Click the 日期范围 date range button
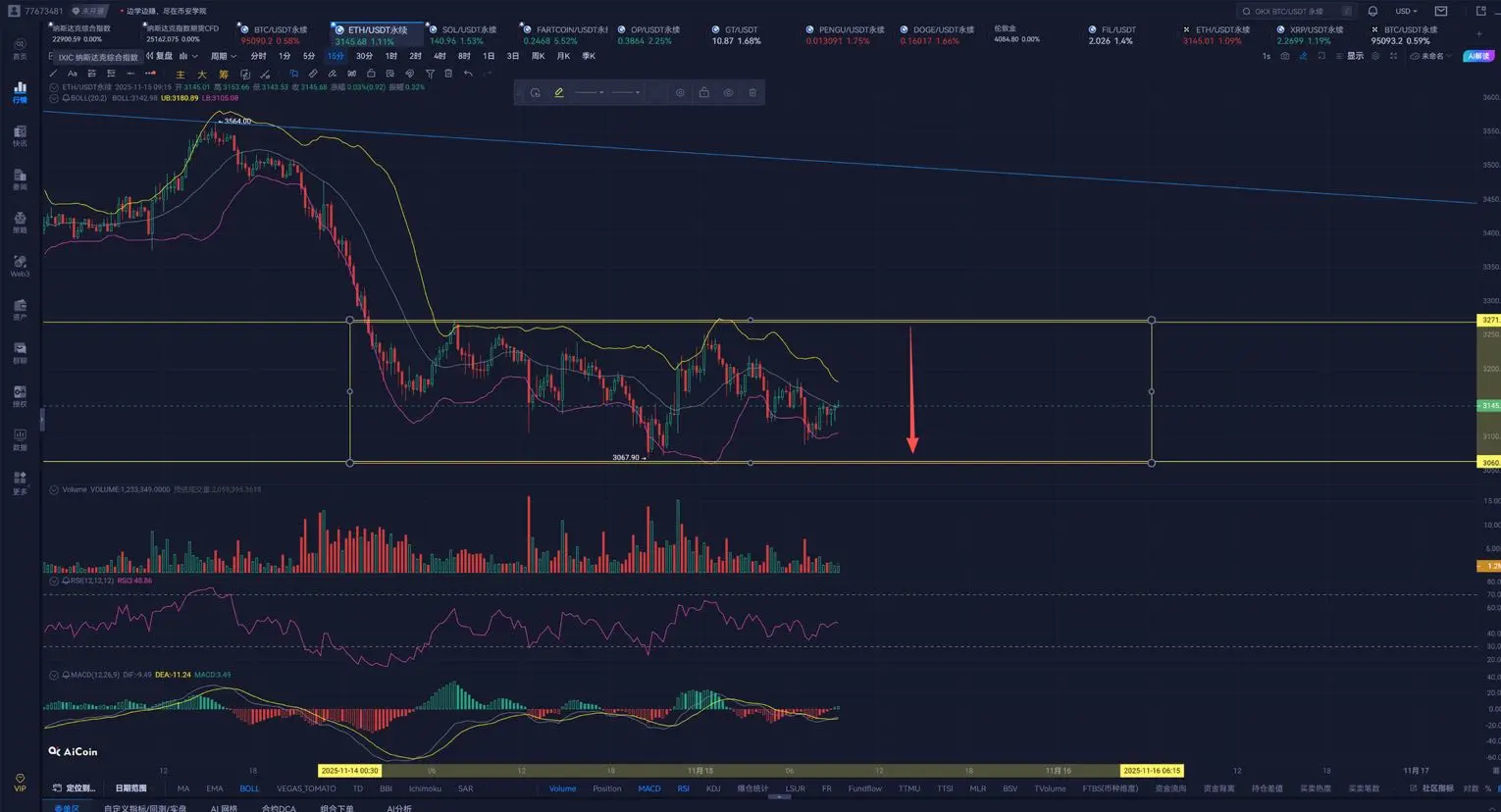1501x812 pixels. [130, 788]
